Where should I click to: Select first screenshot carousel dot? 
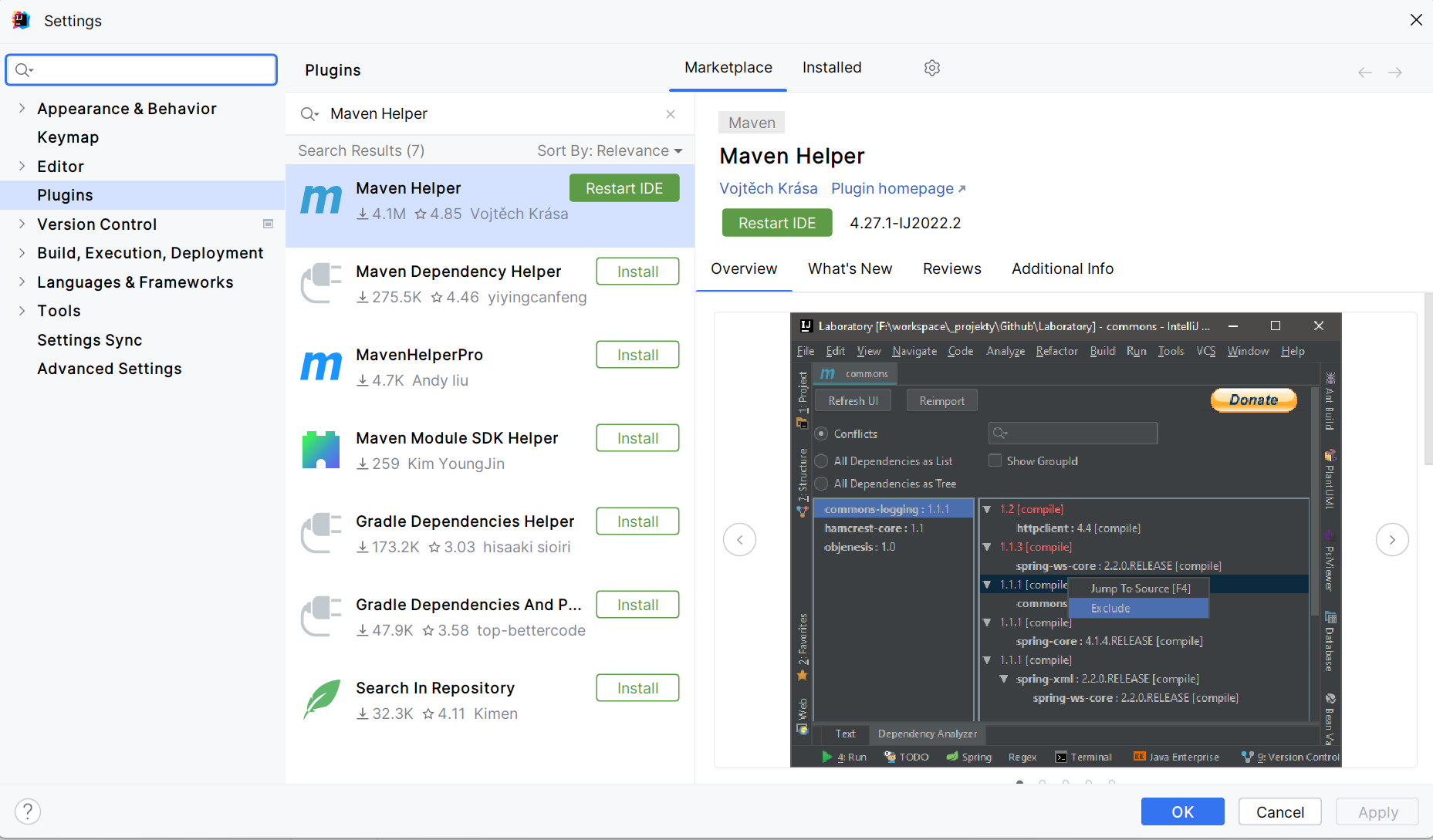pyautogui.click(x=1020, y=782)
